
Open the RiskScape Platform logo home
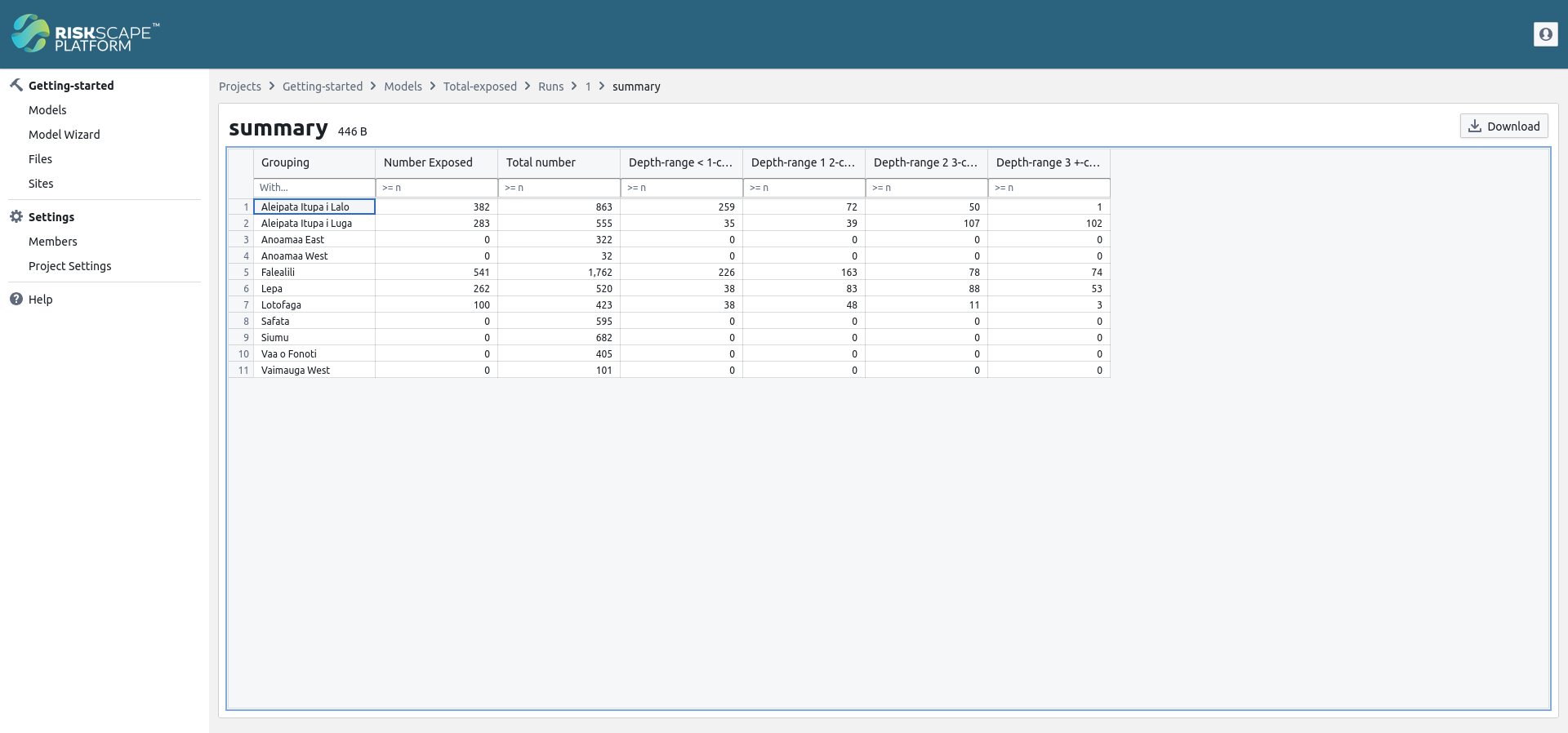click(x=85, y=33)
